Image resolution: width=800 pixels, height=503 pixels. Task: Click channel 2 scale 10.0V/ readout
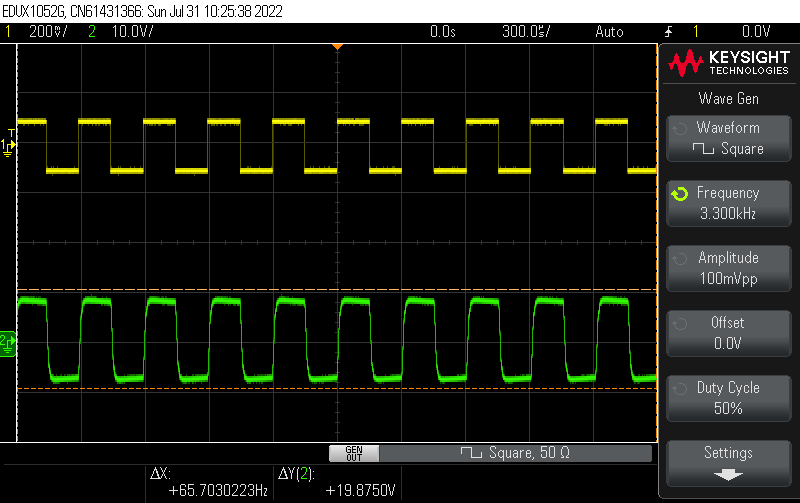pos(132,32)
